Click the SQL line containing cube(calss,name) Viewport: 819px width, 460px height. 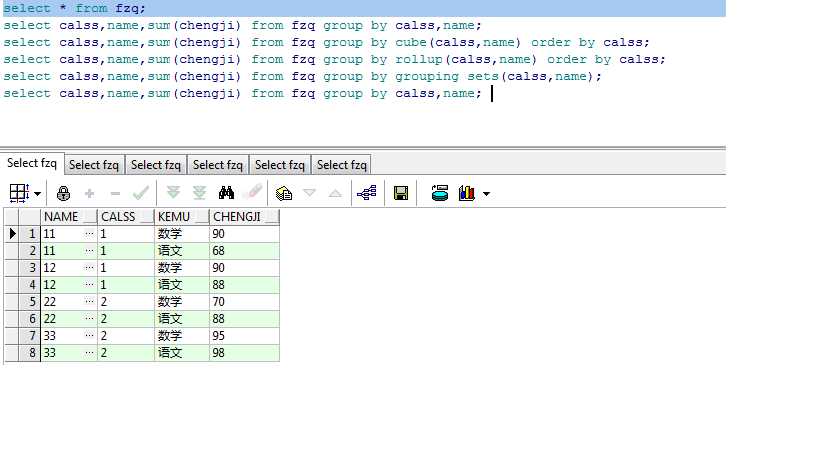pyautogui.click(x=326, y=42)
